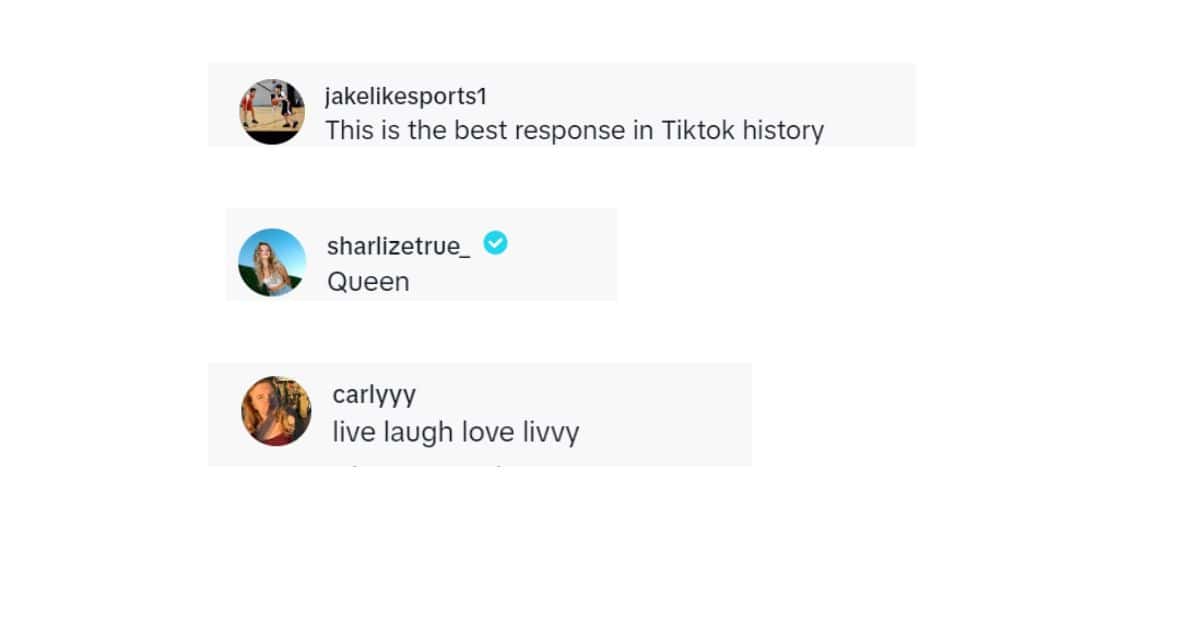1200x628 pixels.
Task: Click carlyyy's comment card
Action: coord(480,413)
